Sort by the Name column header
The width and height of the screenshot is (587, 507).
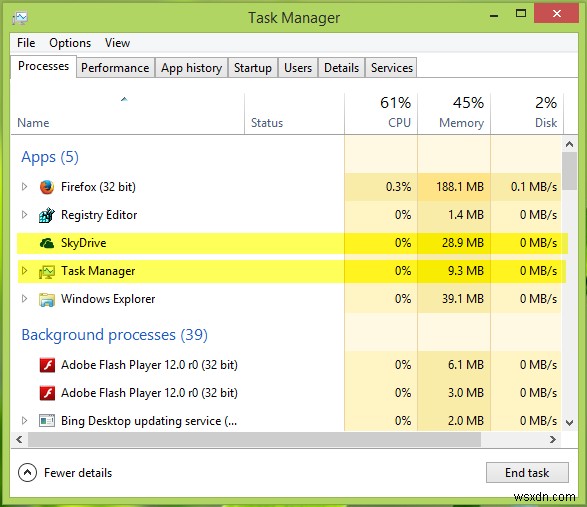pyautogui.click(x=127, y=113)
